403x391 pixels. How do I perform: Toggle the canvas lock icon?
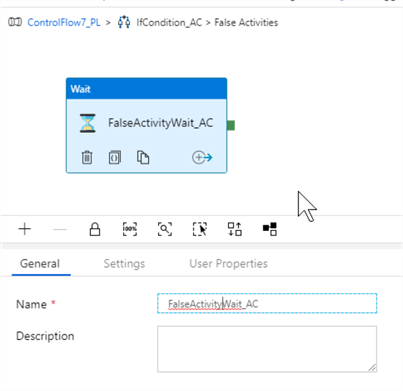(x=95, y=229)
